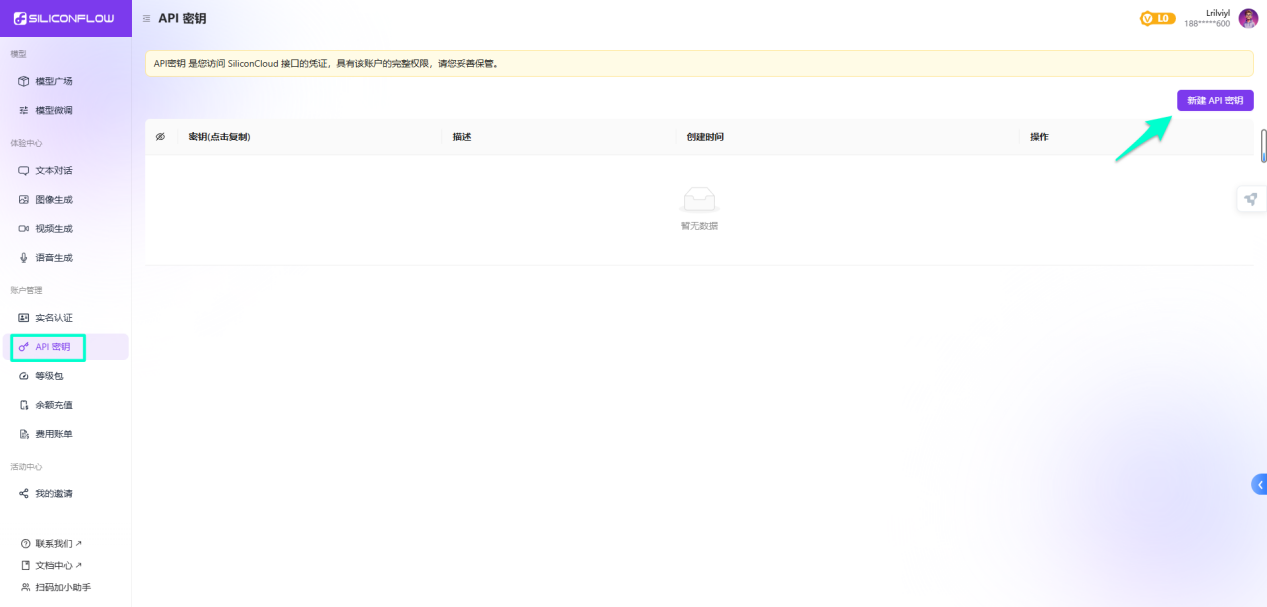
Task: Open 实名认证 in the sidebar
Action: (x=54, y=317)
